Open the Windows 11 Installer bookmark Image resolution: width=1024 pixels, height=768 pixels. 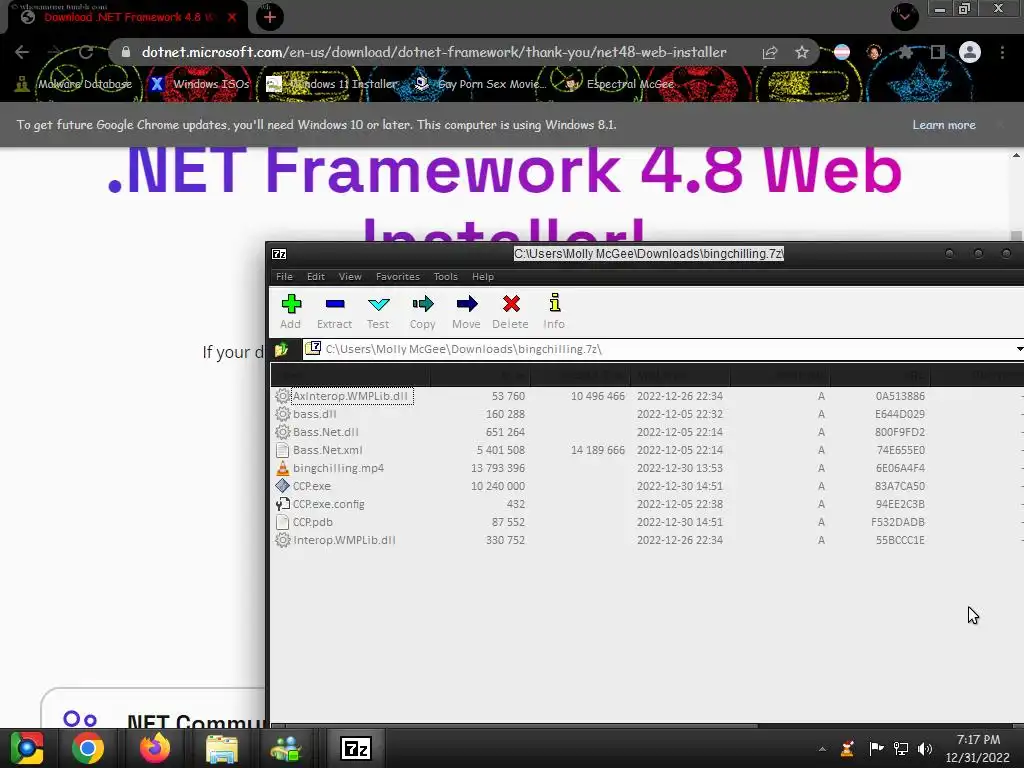click(x=332, y=84)
